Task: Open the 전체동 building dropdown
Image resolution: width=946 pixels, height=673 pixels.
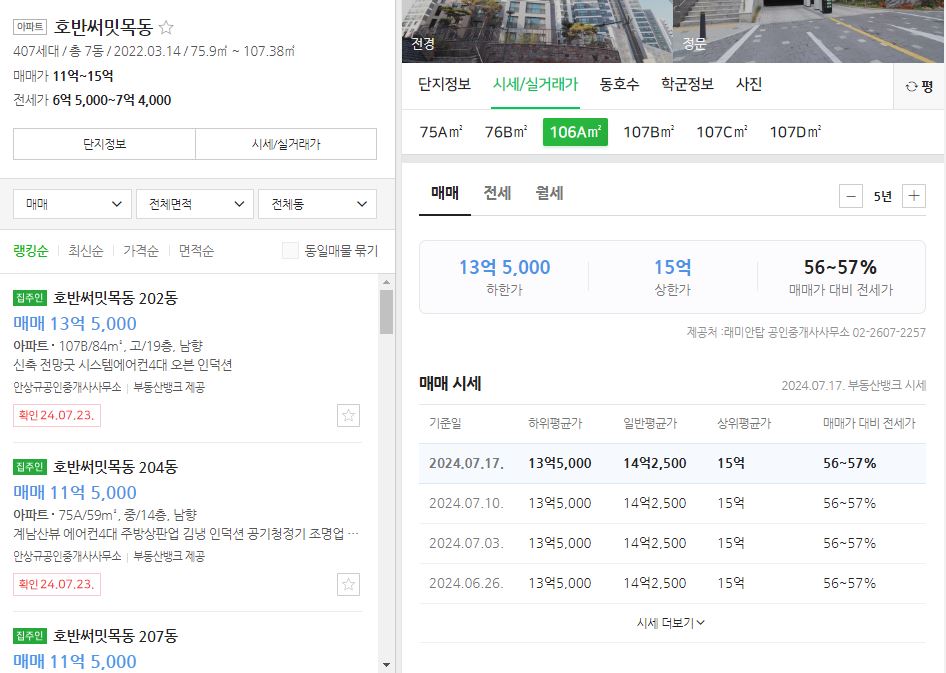Action: tap(317, 204)
